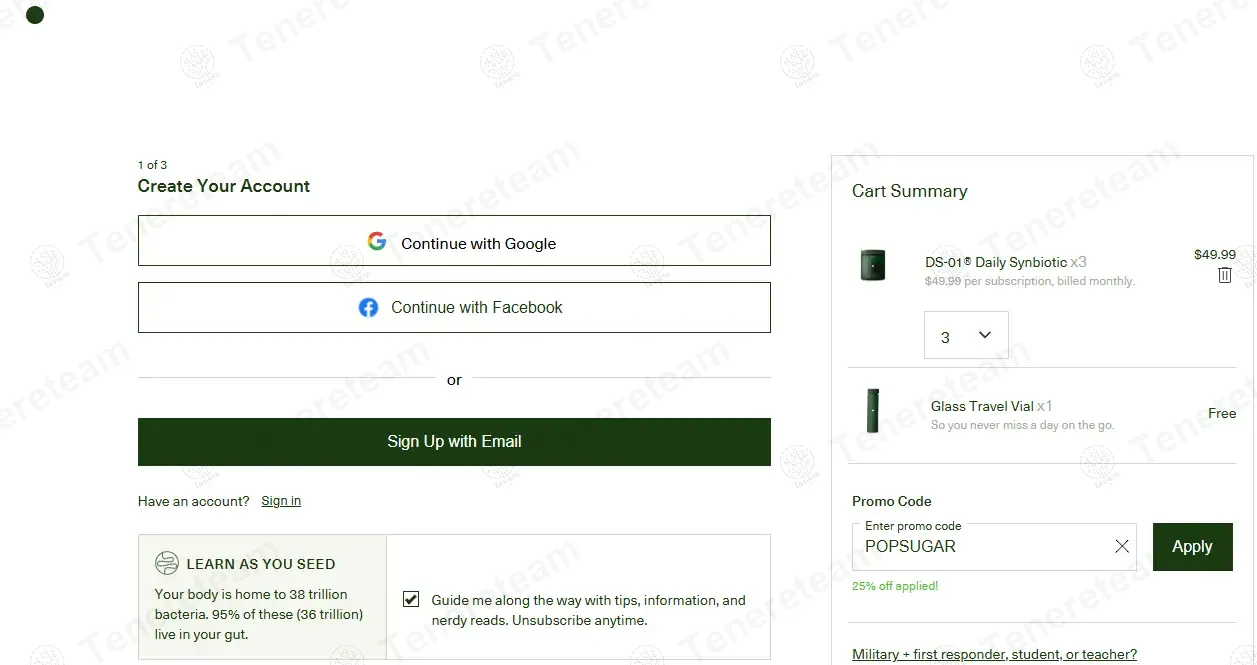Follow the Sign in link
1257x665 pixels.
tap(281, 501)
